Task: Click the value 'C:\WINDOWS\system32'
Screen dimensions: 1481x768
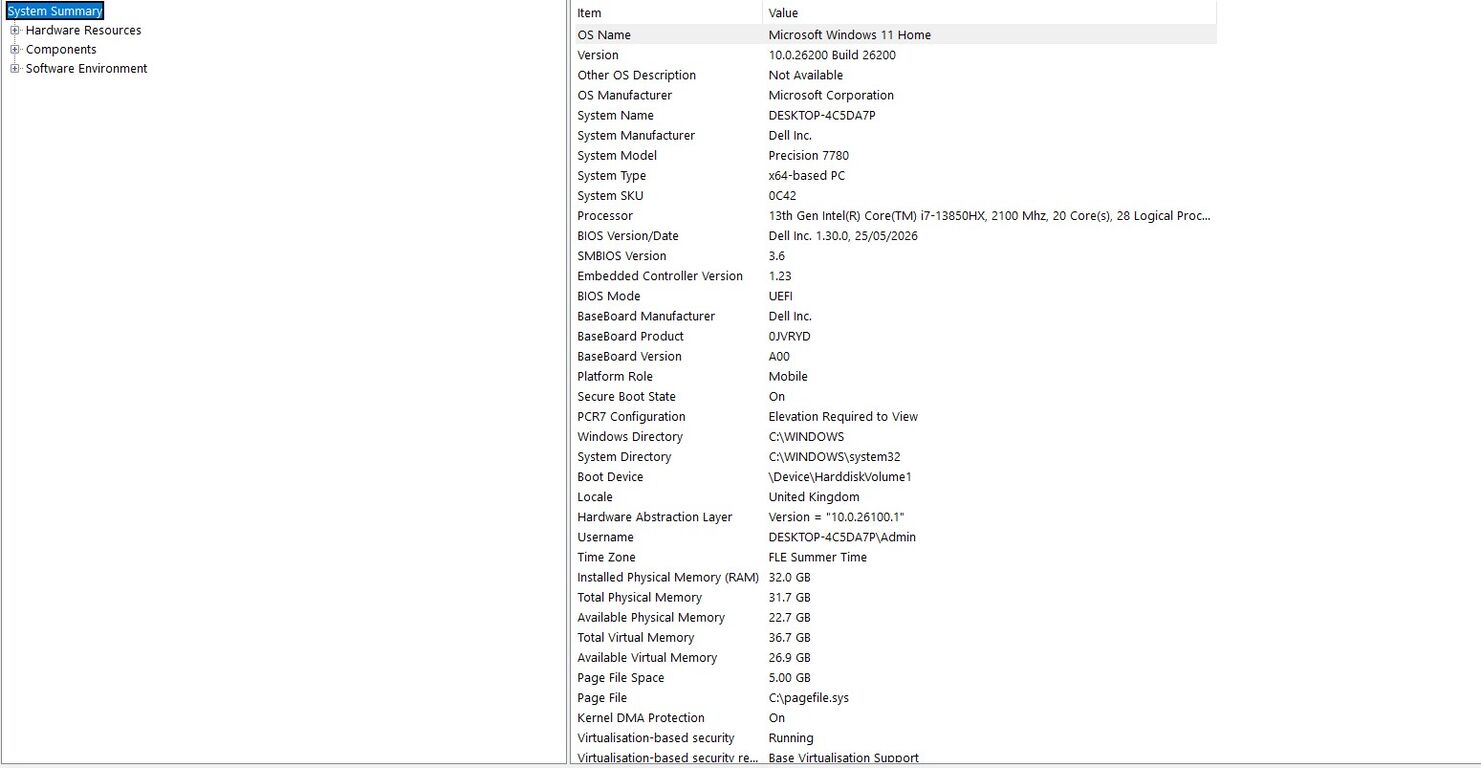Action: (x=835, y=455)
